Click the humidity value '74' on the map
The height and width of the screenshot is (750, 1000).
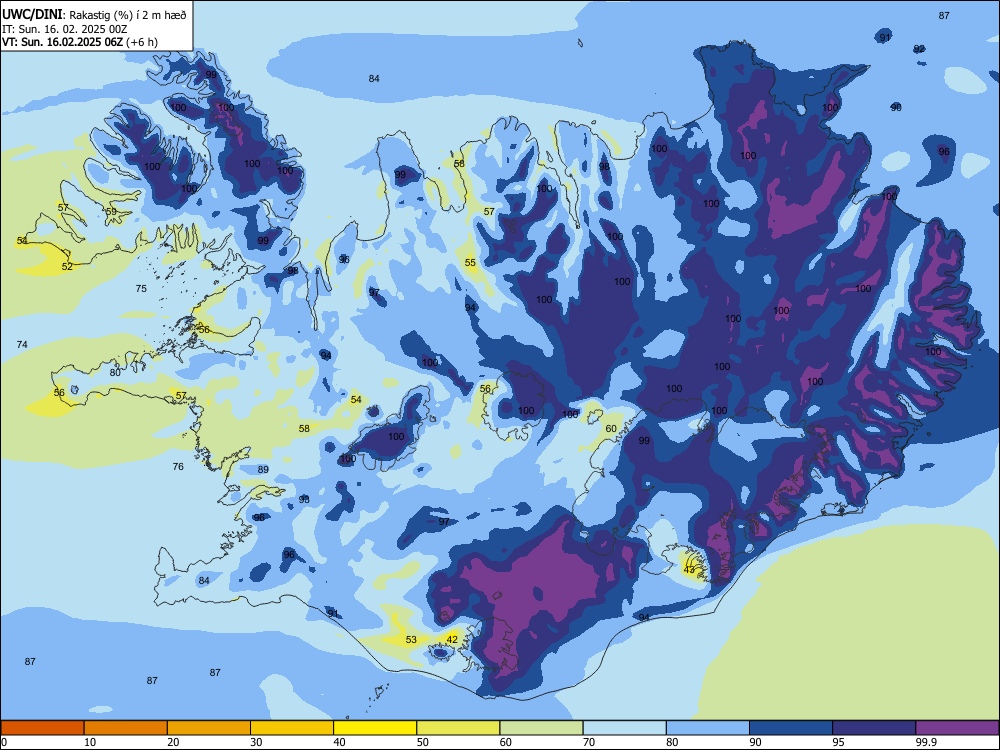(x=22, y=344)
